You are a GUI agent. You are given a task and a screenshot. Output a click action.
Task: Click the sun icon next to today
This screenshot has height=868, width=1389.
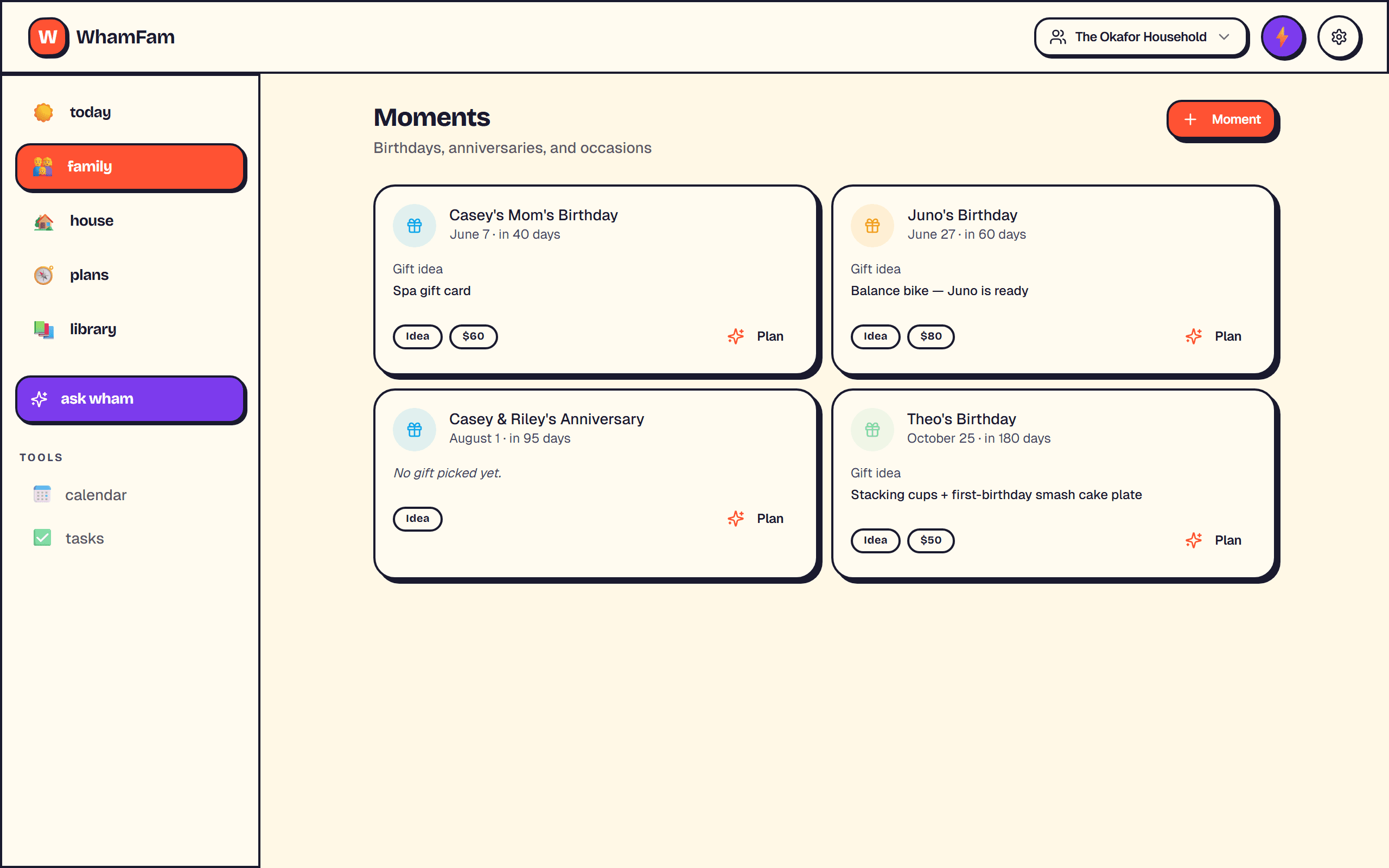coord(43,112)
